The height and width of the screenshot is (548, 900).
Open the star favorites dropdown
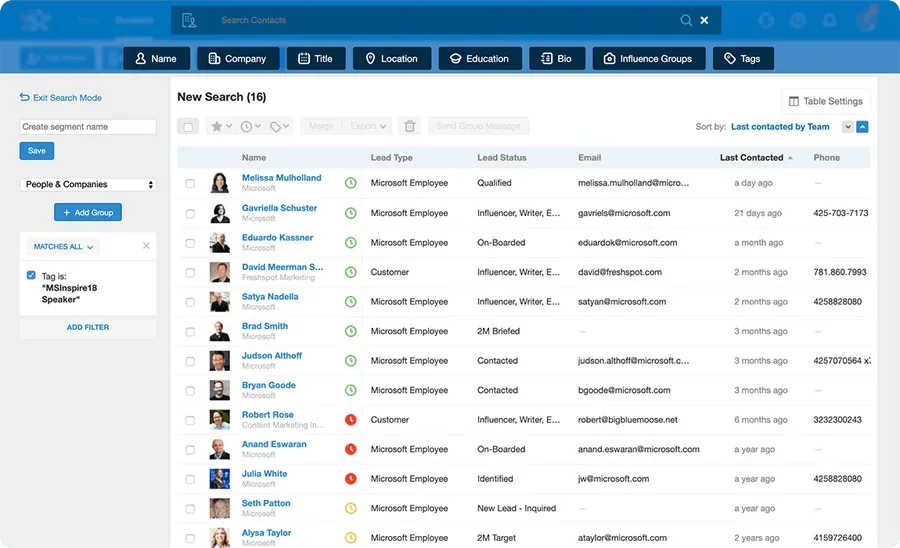coord(220,127)
